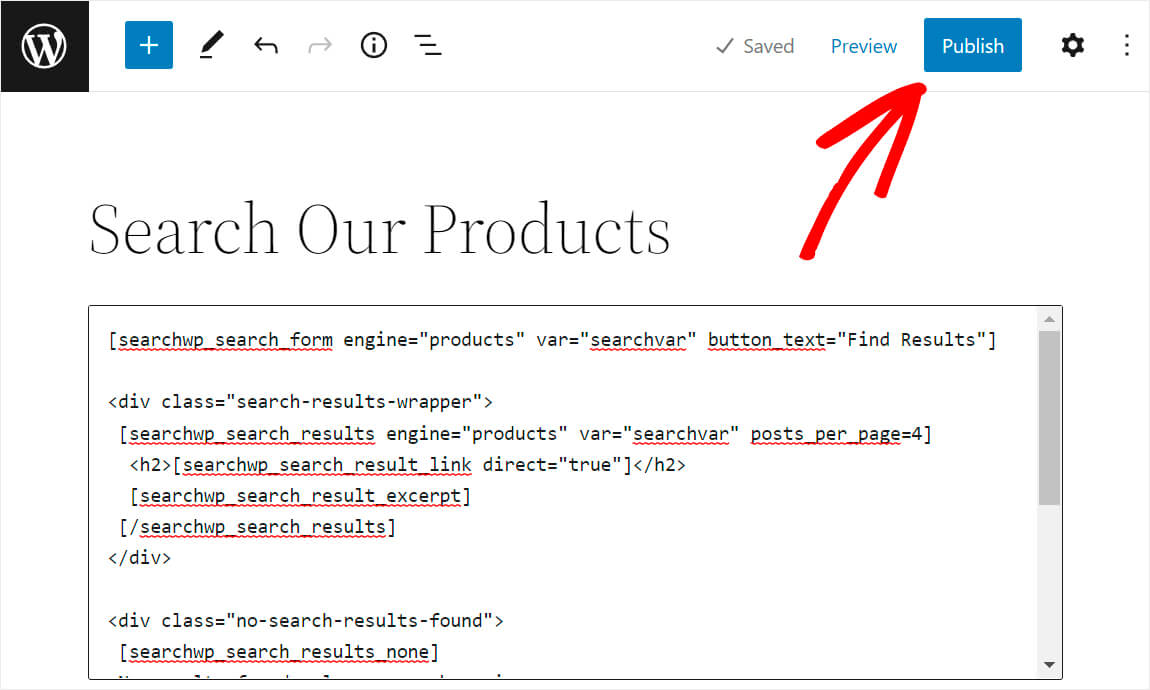Click the searchwp_search_result_excerpt line
Viewport: 1150px width, 690px height.
click(x=300, y=496)
